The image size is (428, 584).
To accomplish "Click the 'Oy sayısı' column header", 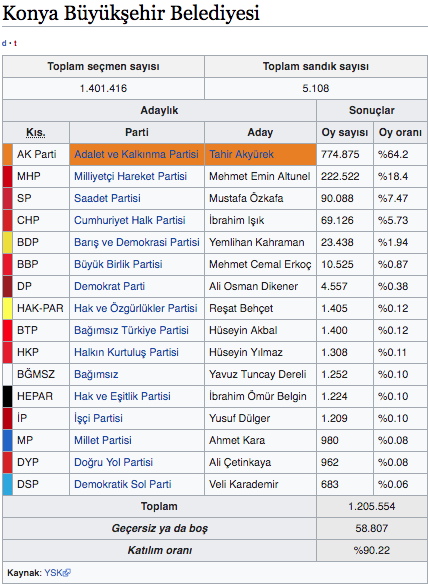I will coord(345,132).
